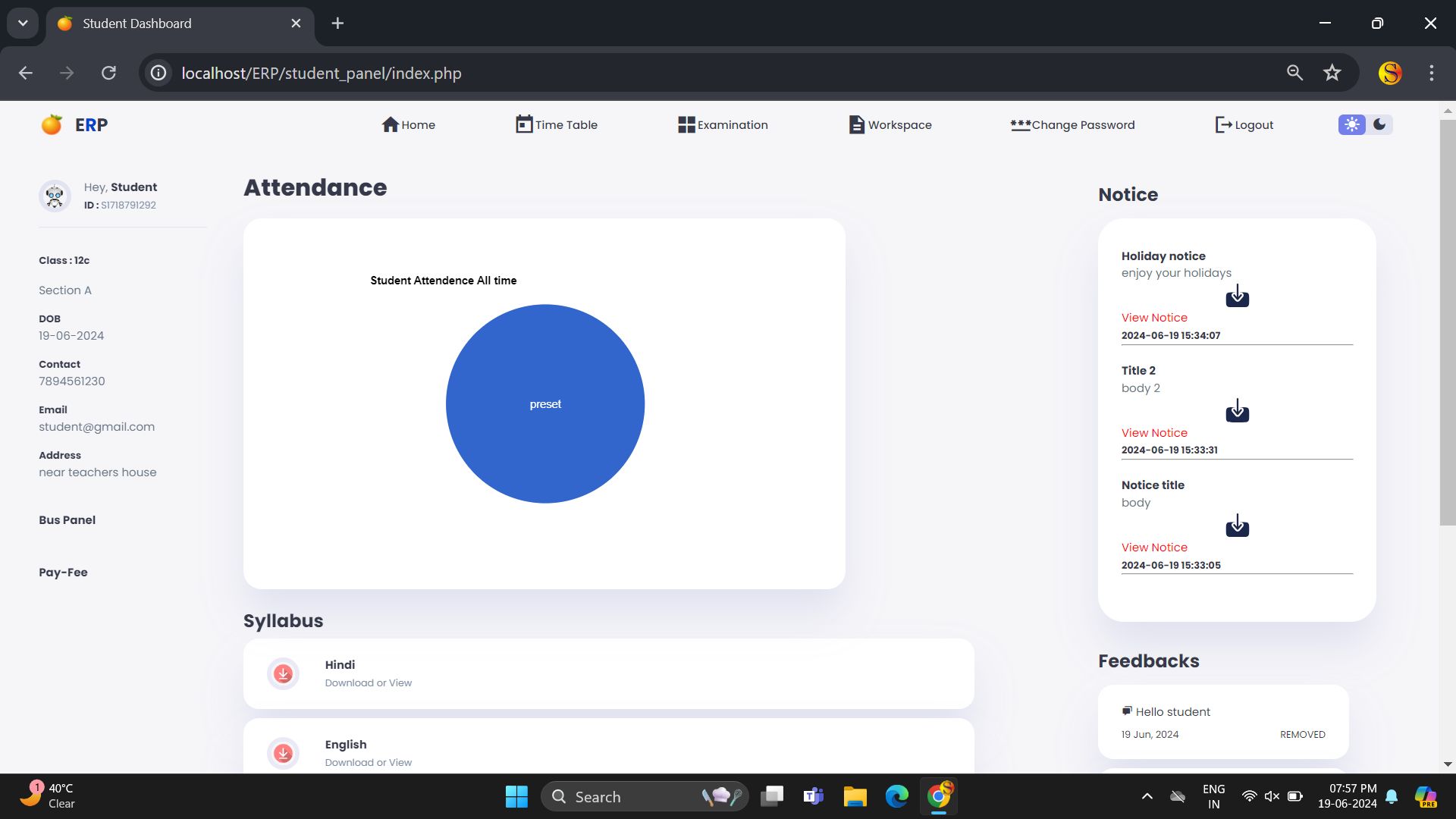Select the light mode sun toggle
Viewport: 1456px width, 819px height.
coord(1351,124)
